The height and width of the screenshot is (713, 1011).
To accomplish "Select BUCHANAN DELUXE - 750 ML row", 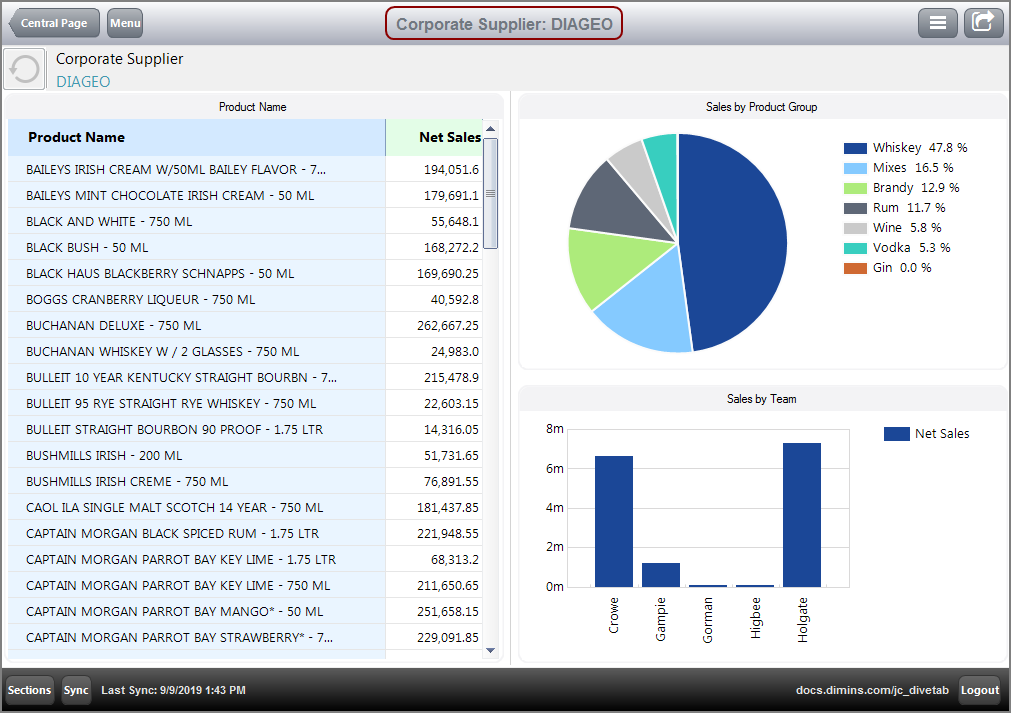I will tap(245, 326).
